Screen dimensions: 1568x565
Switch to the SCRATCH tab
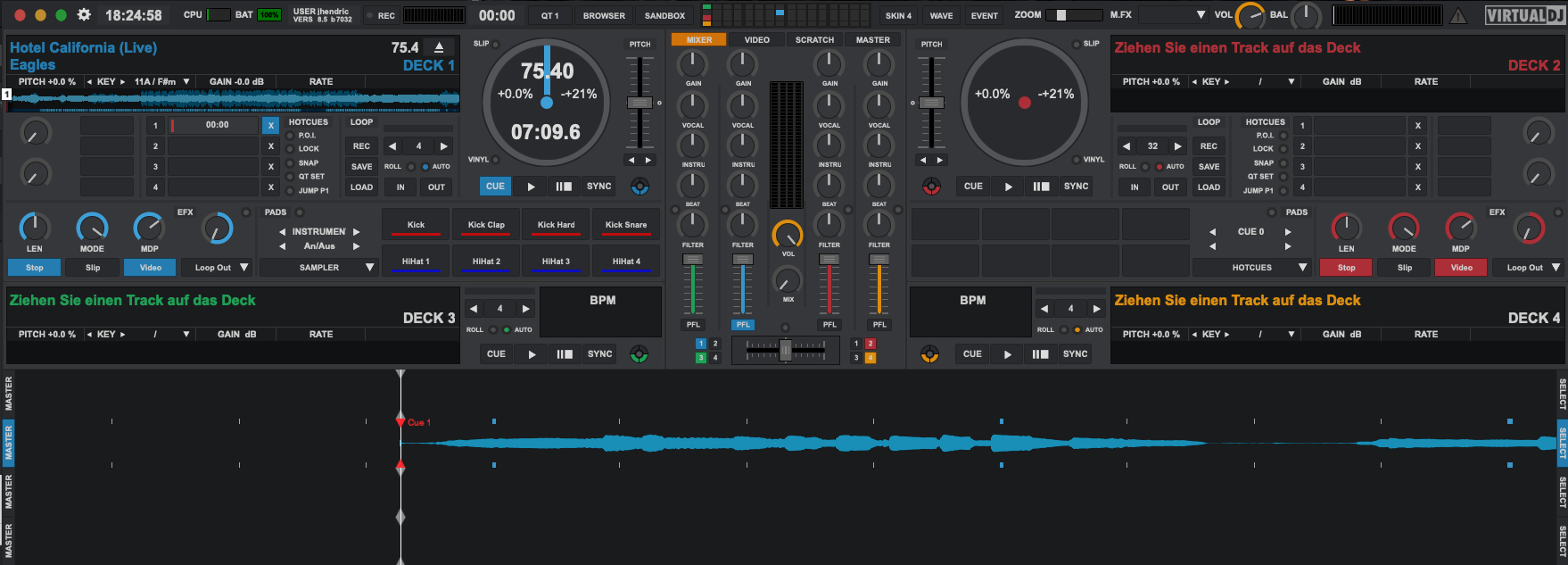[815, 39]
